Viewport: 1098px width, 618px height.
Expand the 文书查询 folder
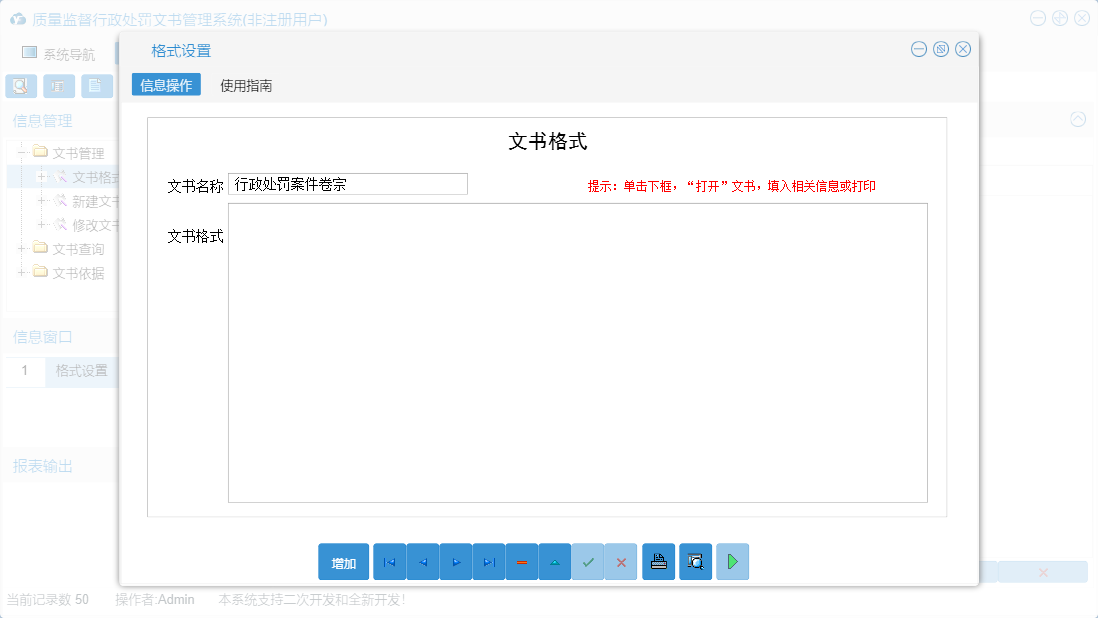point(22,248)
